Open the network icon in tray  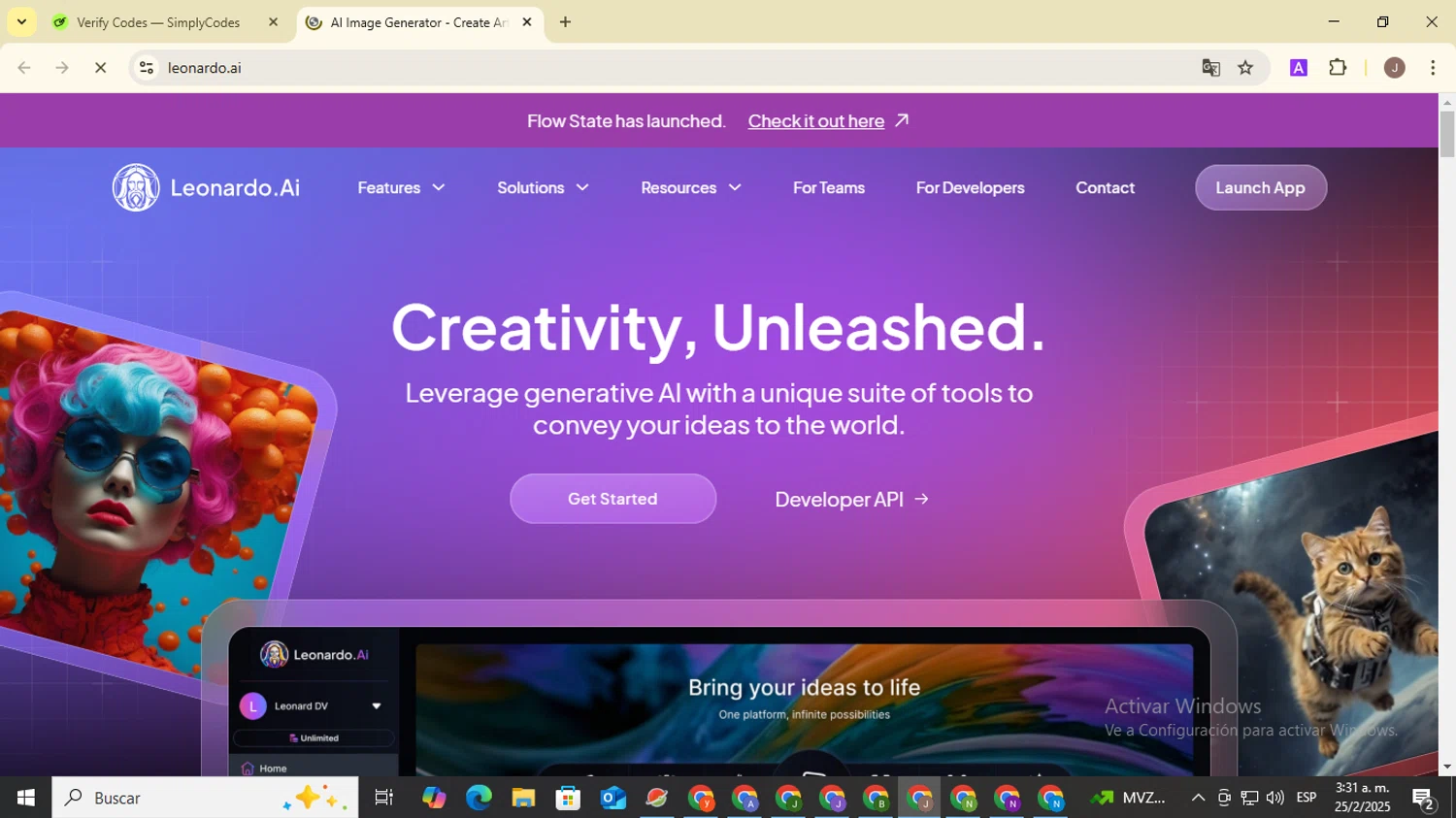pyautogui.click(x=1249, y=798)
